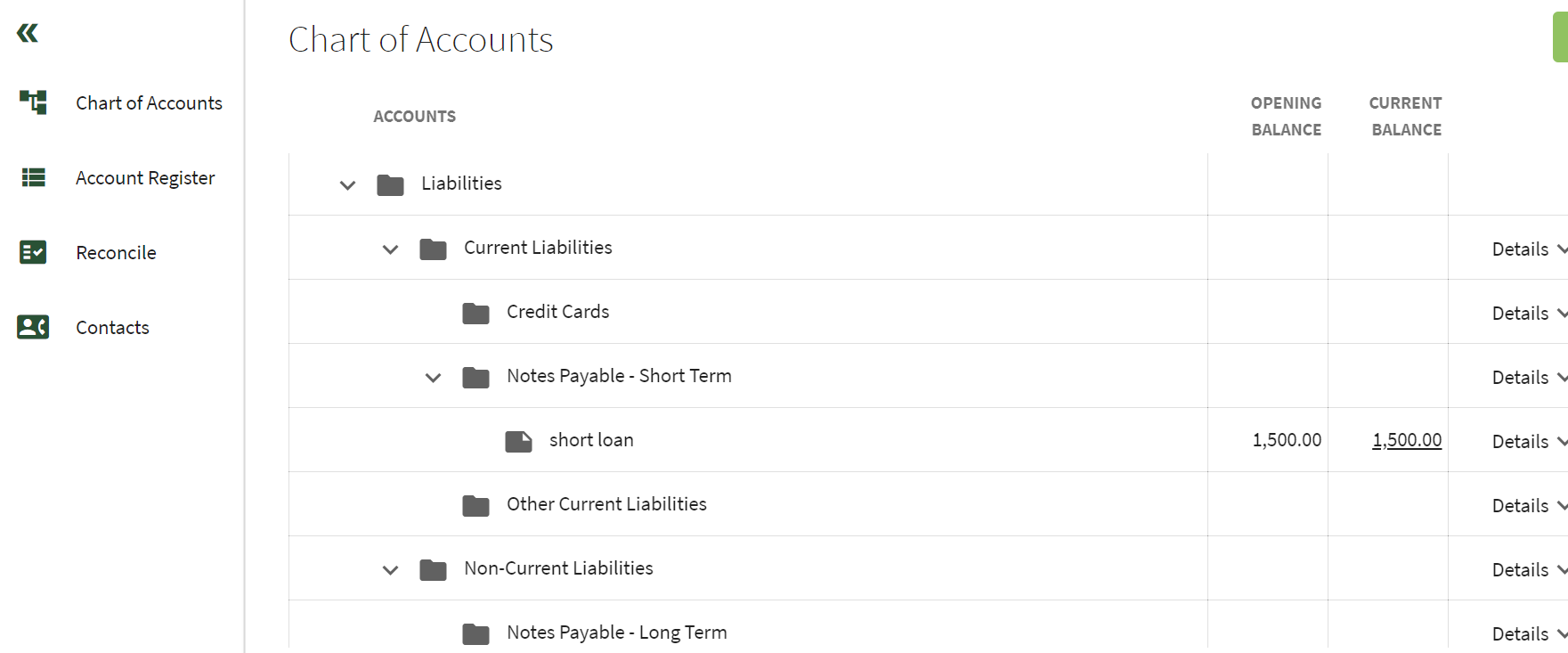Viewport: 1568px width, 653px height.
Task: Collapse the sidebar with the double-chevron icon
Action: [28, 32]
